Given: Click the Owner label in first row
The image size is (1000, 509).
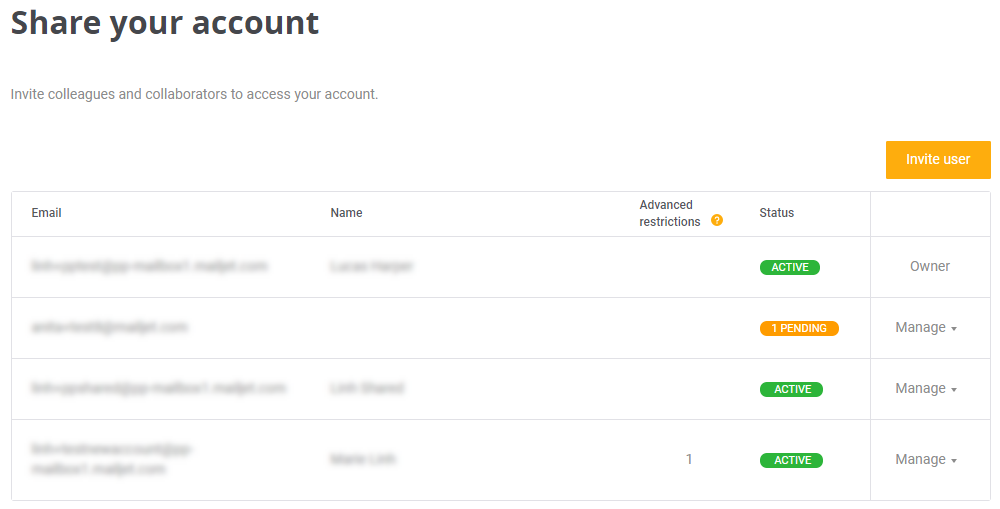Looking at the screenshot, I should [x=930, y=267].
